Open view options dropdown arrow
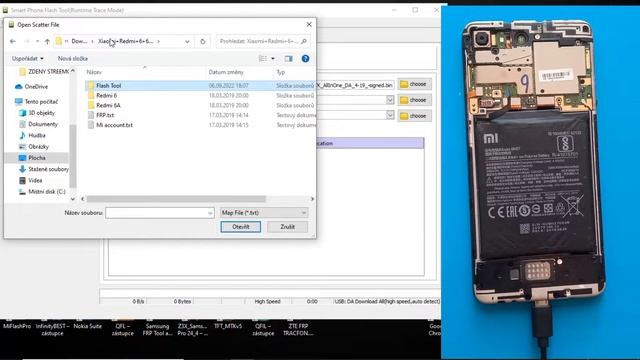 tap(273, 59)
